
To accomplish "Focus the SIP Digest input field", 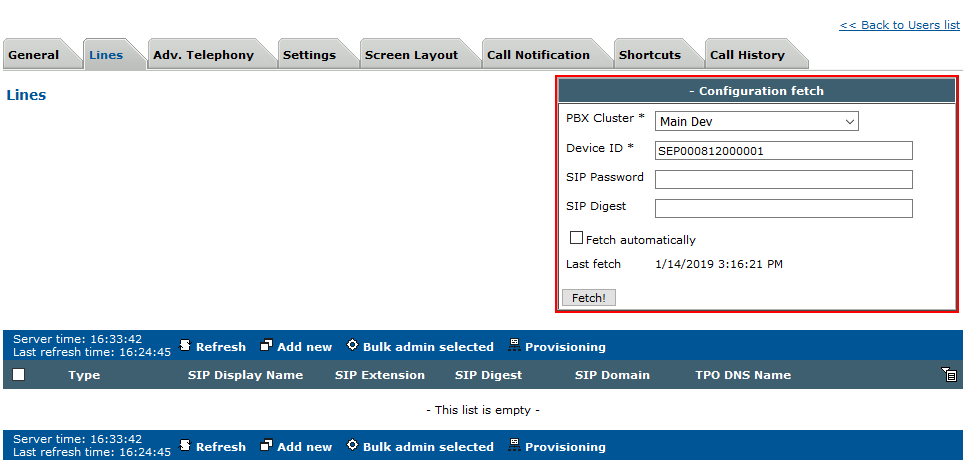I will coord(783,209).
